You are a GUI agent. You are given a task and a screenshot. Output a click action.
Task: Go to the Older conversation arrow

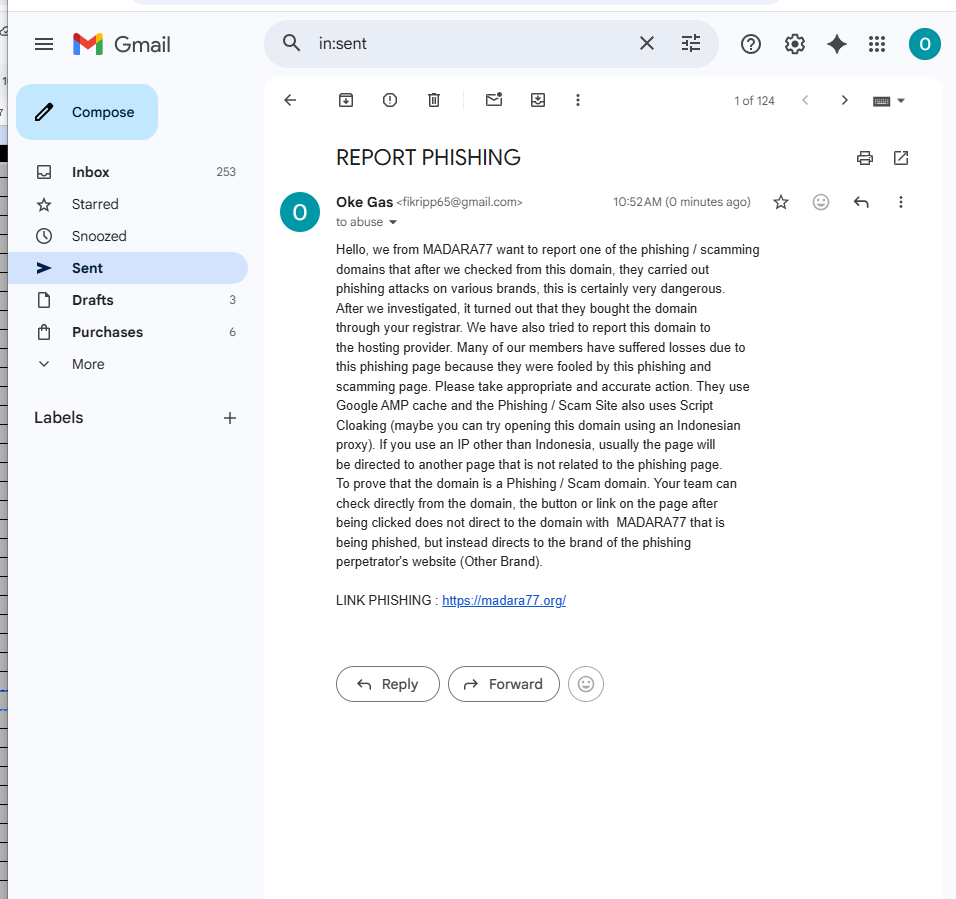coord(844,100)
